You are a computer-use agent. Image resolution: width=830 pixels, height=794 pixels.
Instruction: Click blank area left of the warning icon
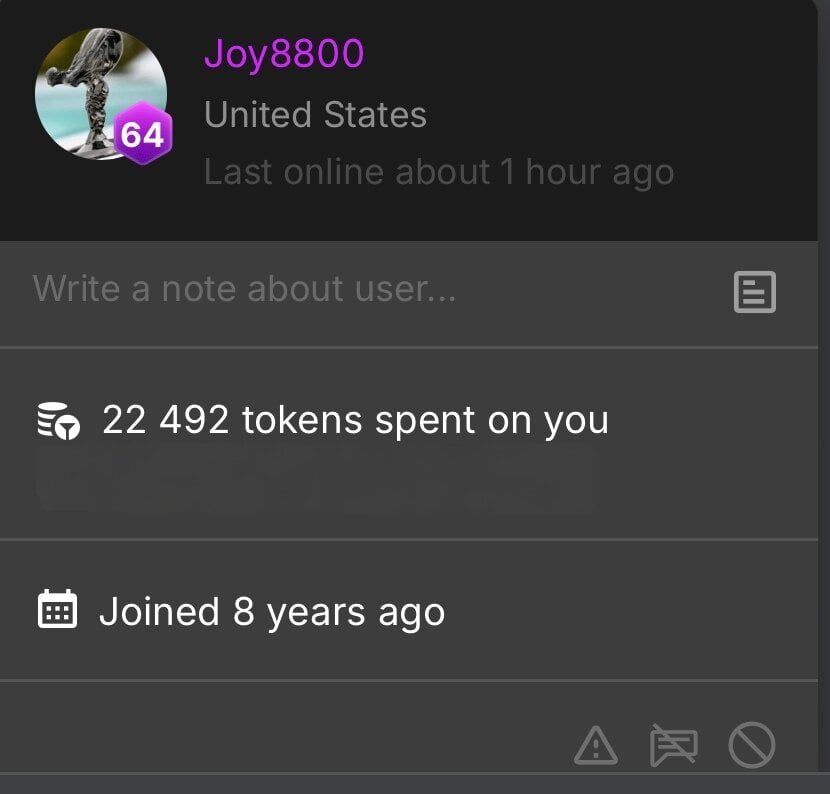click(x=300, y=740)
